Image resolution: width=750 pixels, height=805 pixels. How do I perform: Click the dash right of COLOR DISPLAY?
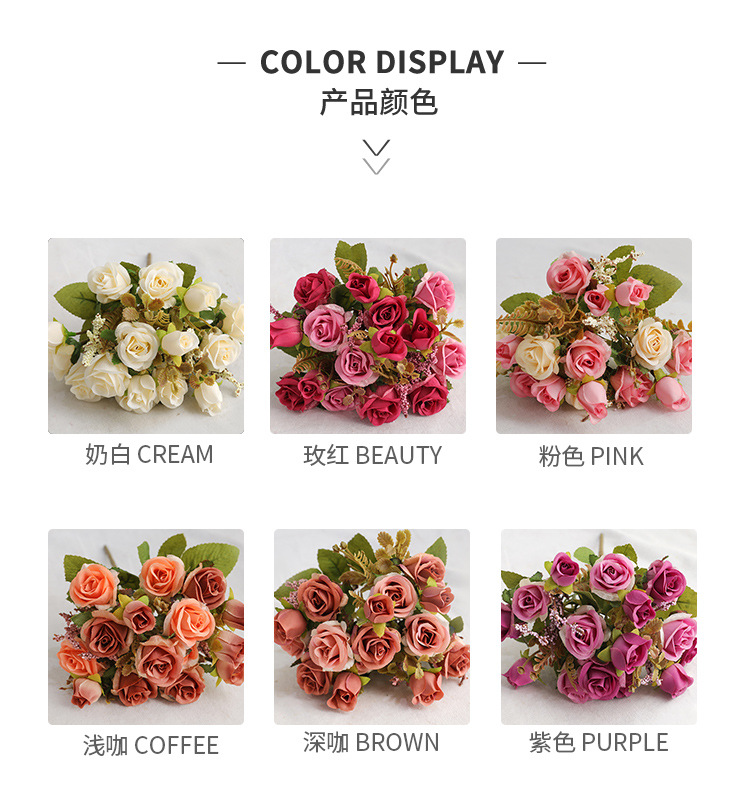(532, 63)
